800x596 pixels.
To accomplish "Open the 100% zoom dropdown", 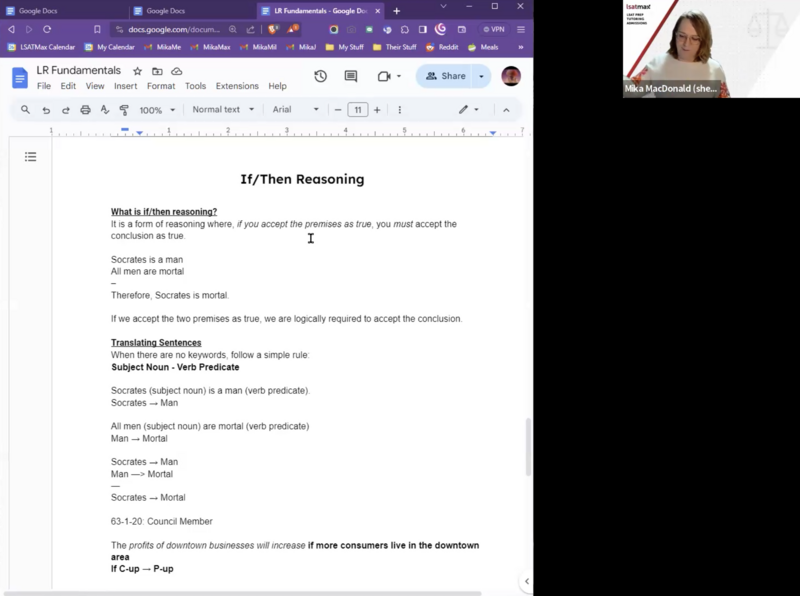I will (157, 110).
